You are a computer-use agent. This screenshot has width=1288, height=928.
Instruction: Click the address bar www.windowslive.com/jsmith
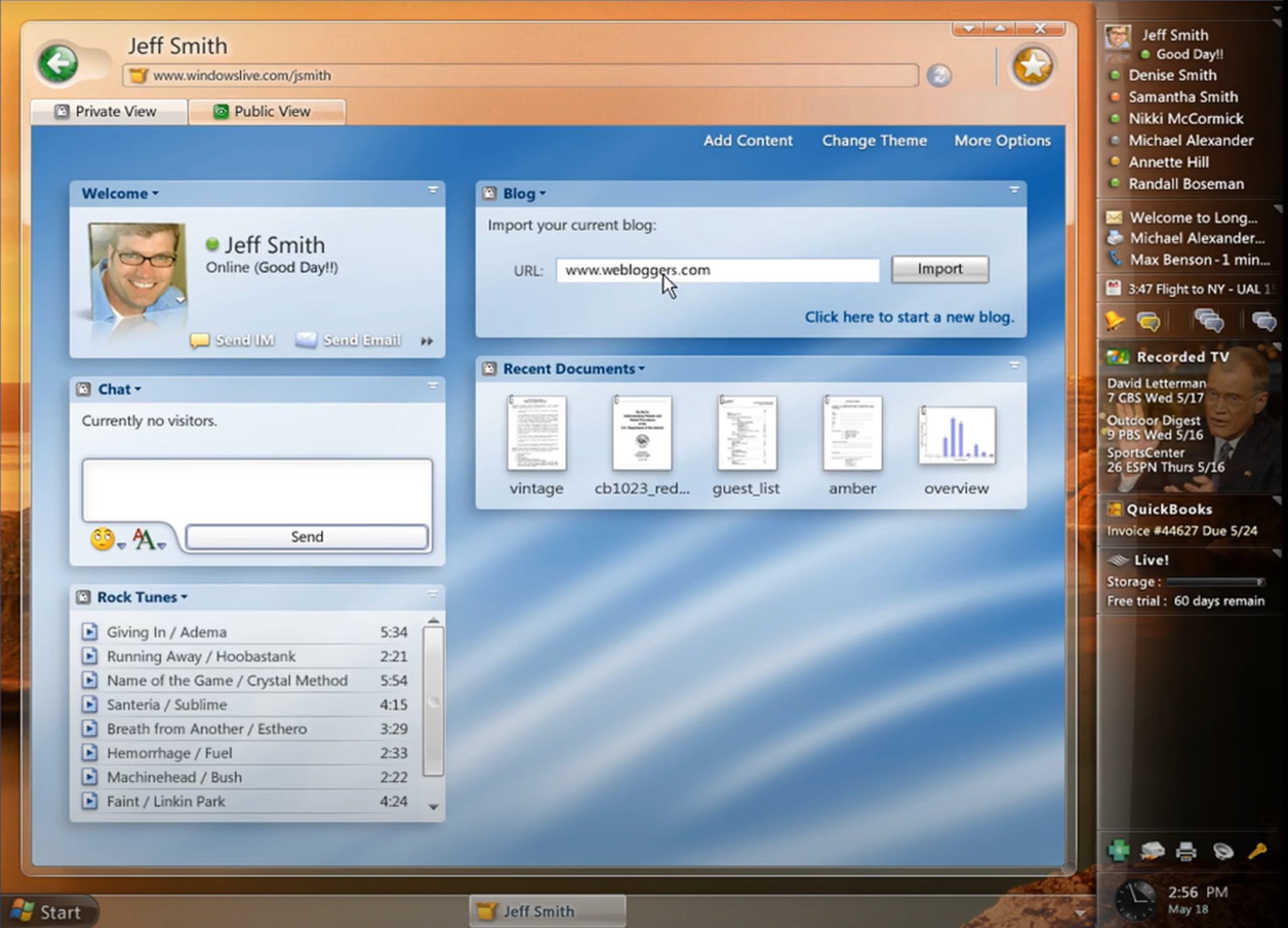(x=520, y=75)
